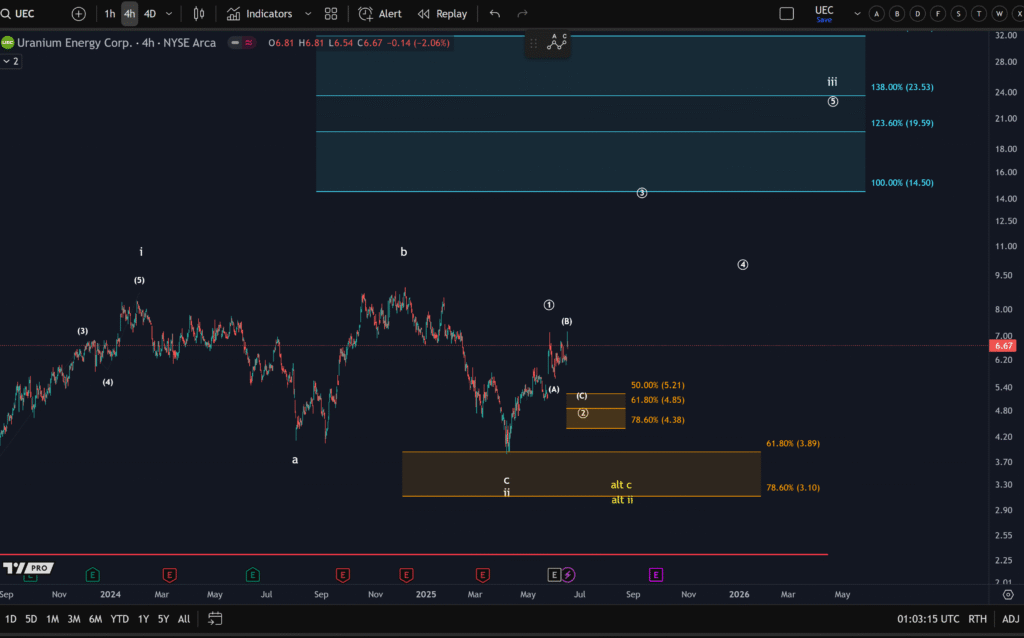The width and height of the screenshot is (1024, 638).
Task: Expand the collapsed indicators legend showing 2
Action: (10, 61)
